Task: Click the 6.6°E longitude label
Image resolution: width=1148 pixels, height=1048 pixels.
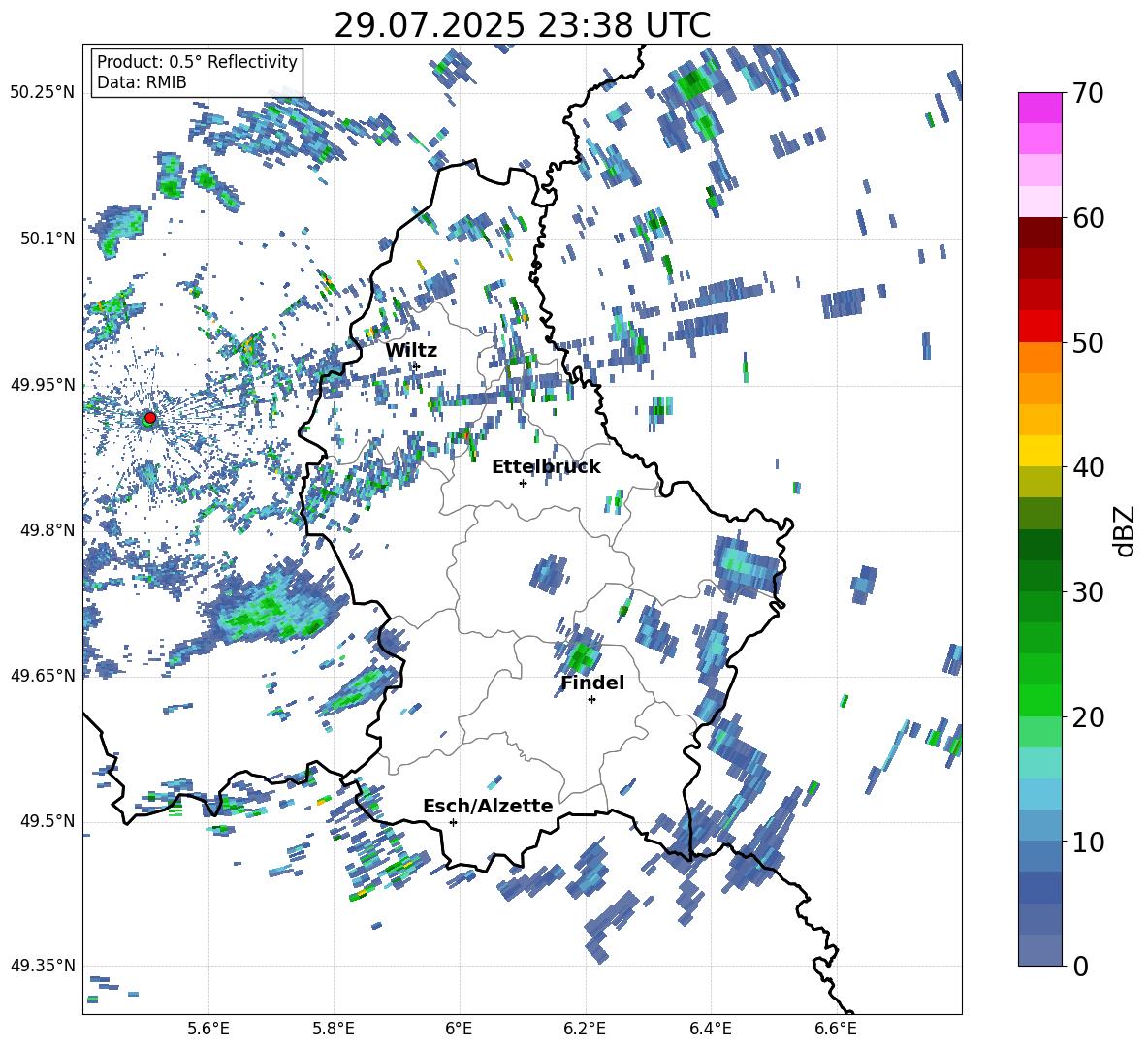Action: click(x=836, y=1029)
